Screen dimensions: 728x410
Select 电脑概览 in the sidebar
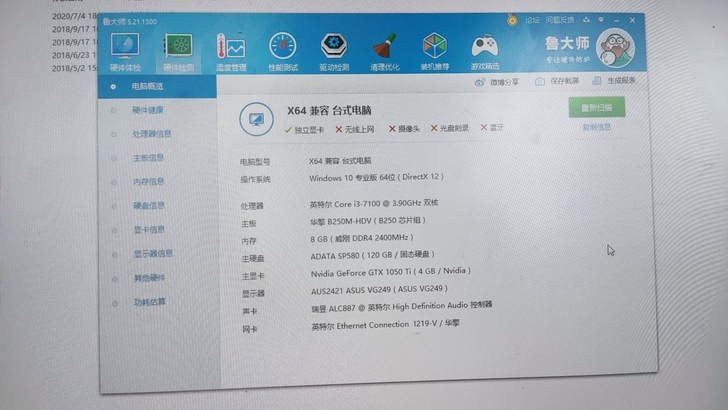pos(157,86)
